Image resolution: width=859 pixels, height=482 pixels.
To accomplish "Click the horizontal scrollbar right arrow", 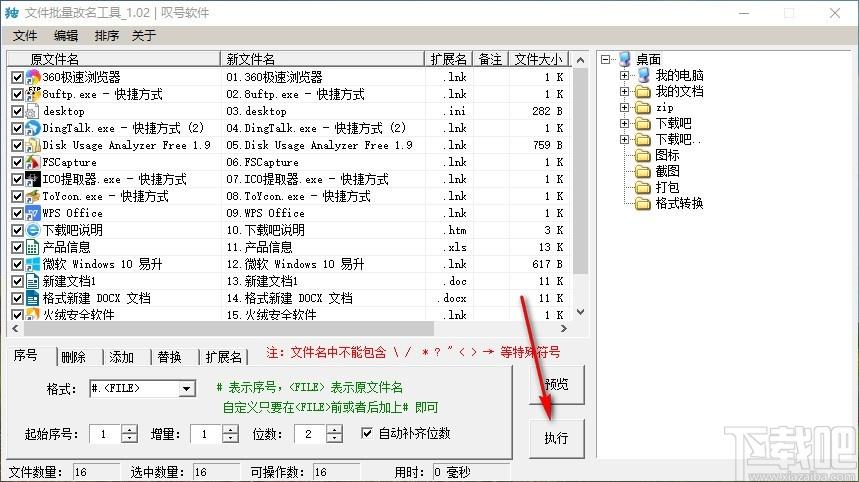I will (x=564, y=329).
